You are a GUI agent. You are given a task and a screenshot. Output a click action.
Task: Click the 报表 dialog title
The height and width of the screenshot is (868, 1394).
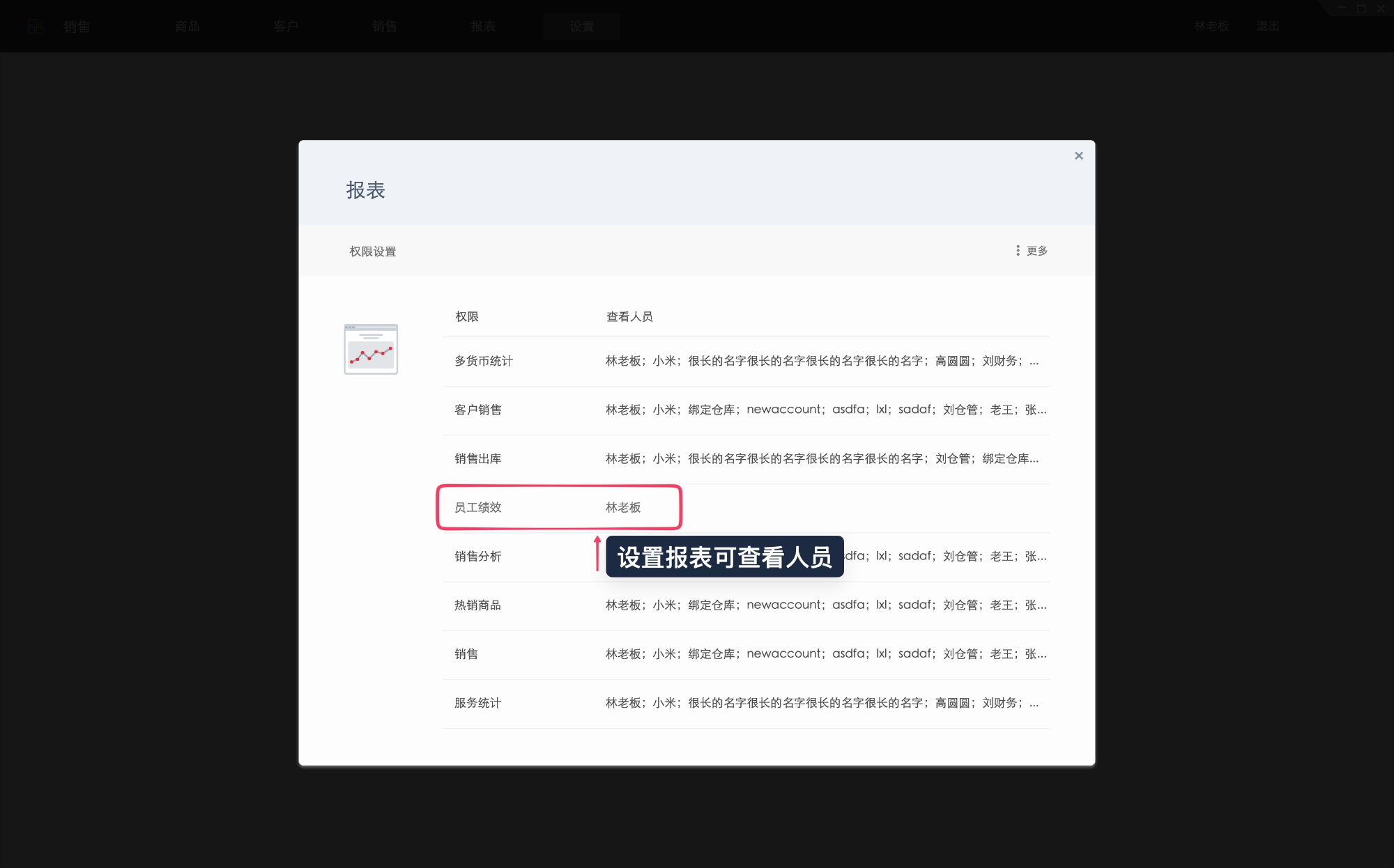click(x=366, y=190)
